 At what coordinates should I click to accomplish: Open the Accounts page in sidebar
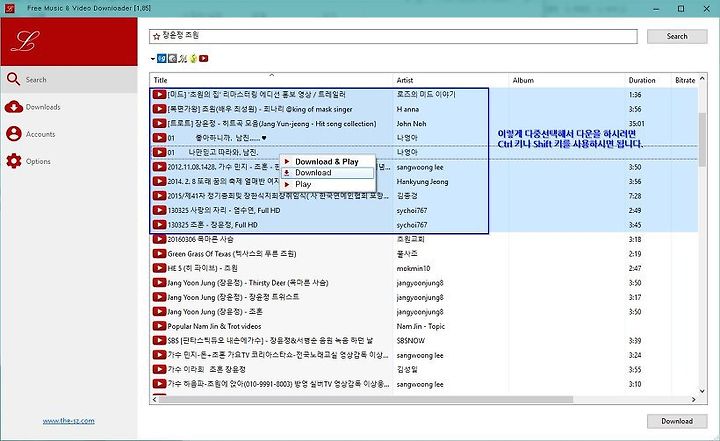(x=69, y=134)
